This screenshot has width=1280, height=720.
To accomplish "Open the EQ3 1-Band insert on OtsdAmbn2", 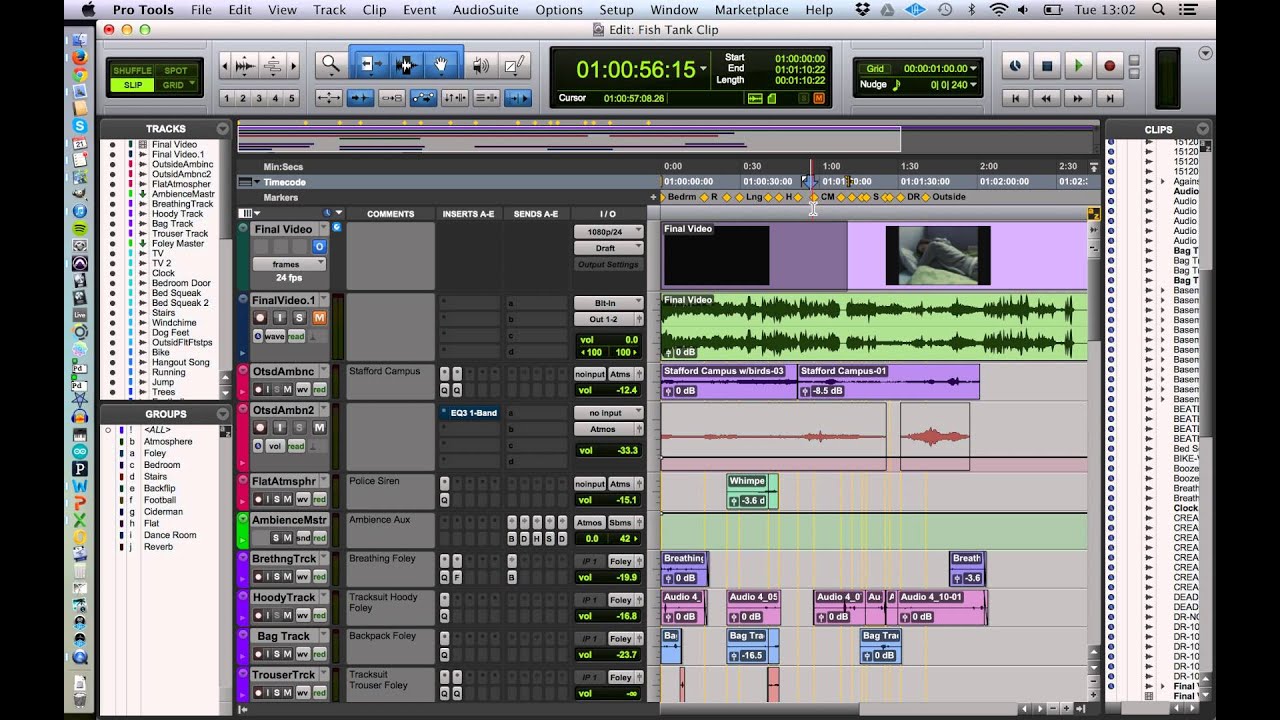I will tap(469, 413).
